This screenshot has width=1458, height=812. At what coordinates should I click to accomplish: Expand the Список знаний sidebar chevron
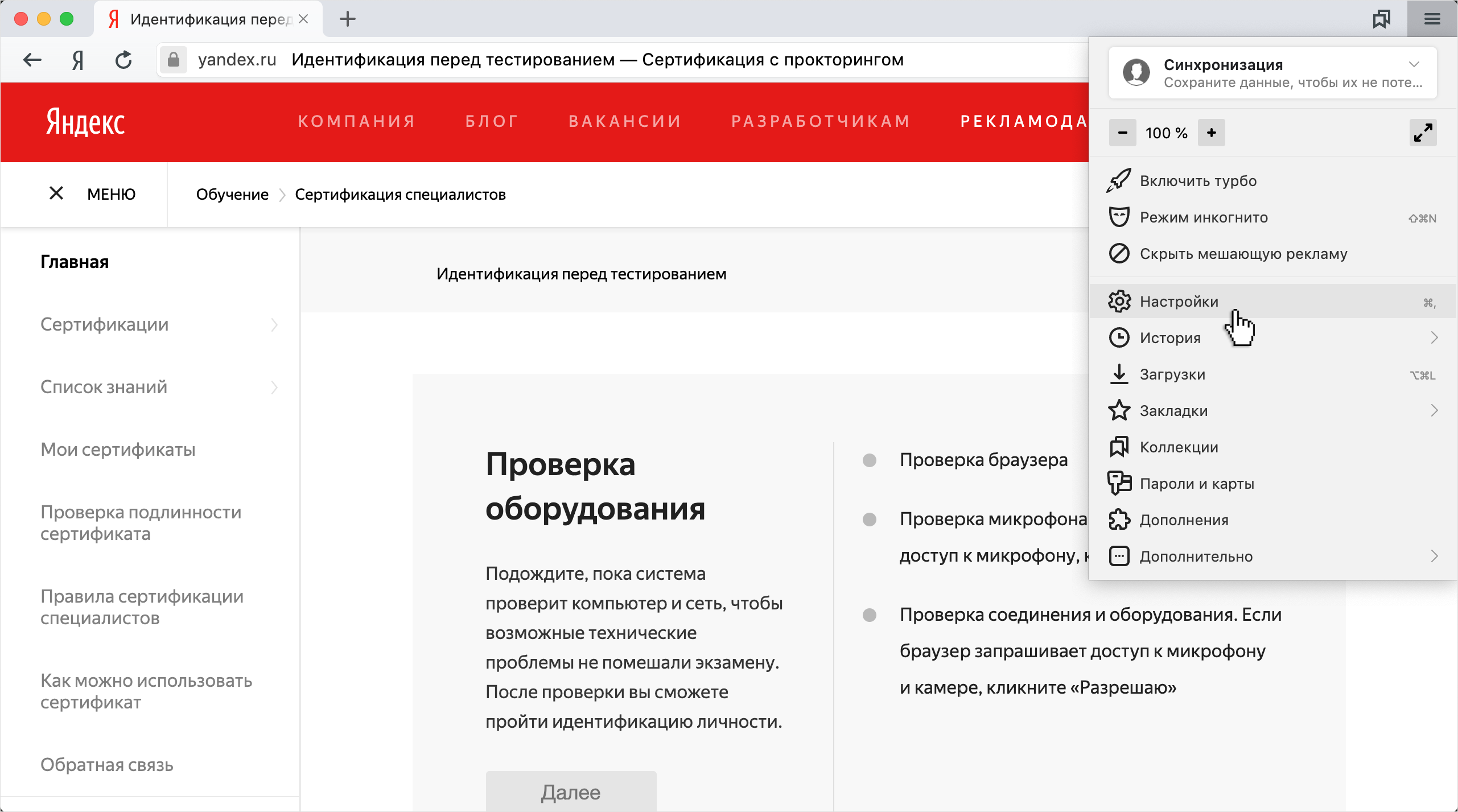(x=274, y=387)
